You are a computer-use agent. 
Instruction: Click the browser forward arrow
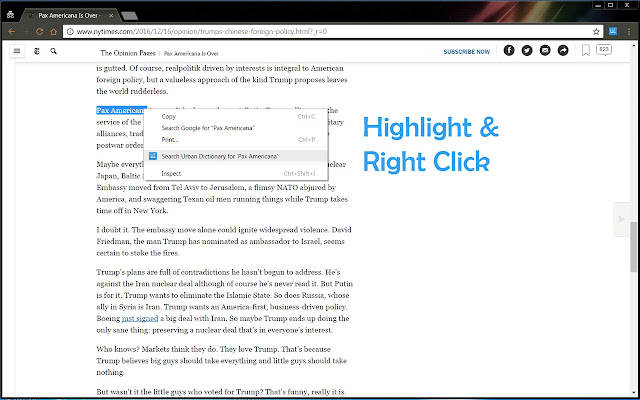coord(26,31)
